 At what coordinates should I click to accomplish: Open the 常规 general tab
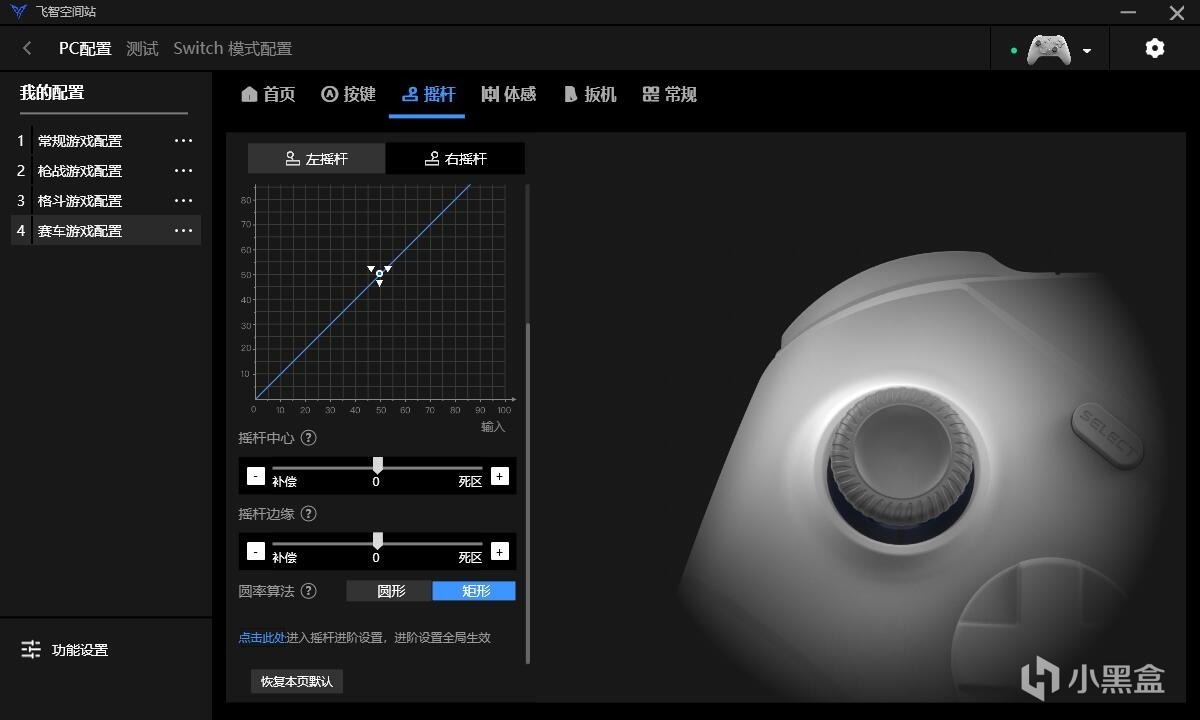pos(669,94)
